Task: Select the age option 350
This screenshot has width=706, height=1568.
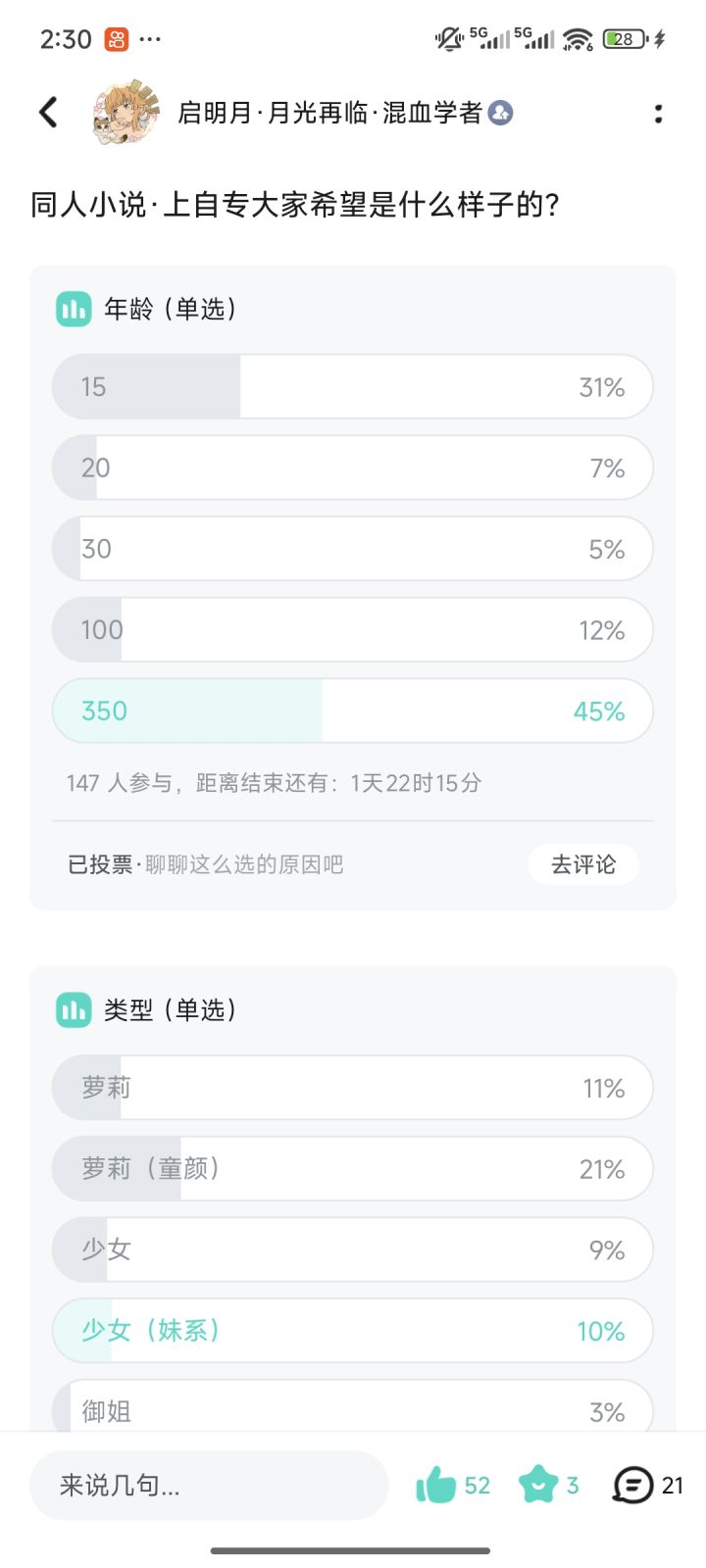Action: [x=352, y=710]
